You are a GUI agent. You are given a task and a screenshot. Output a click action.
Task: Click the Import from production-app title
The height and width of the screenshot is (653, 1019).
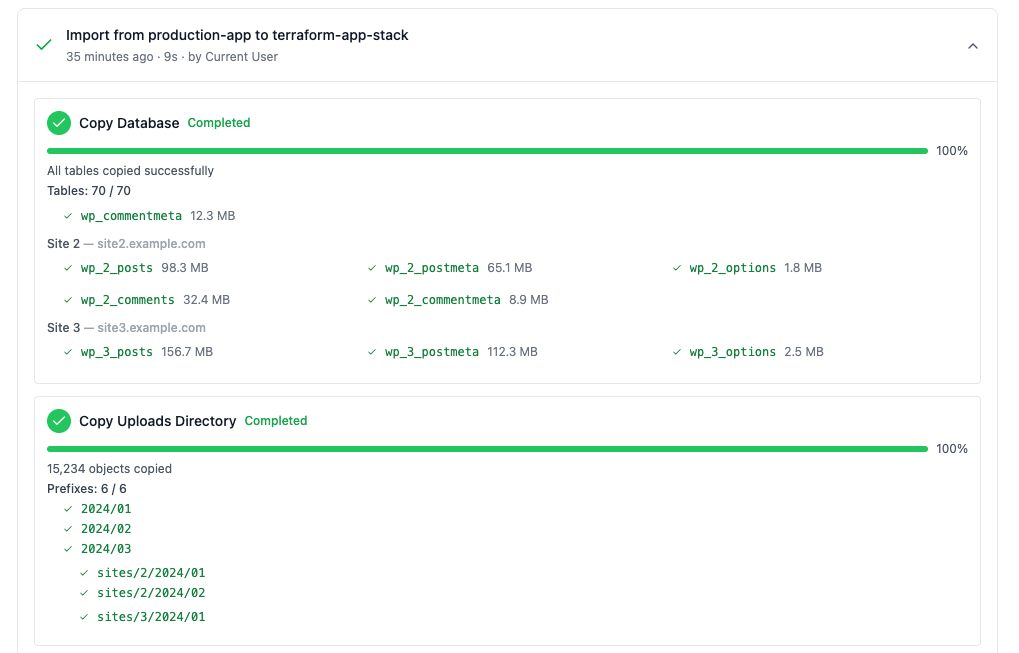point(237,35)
